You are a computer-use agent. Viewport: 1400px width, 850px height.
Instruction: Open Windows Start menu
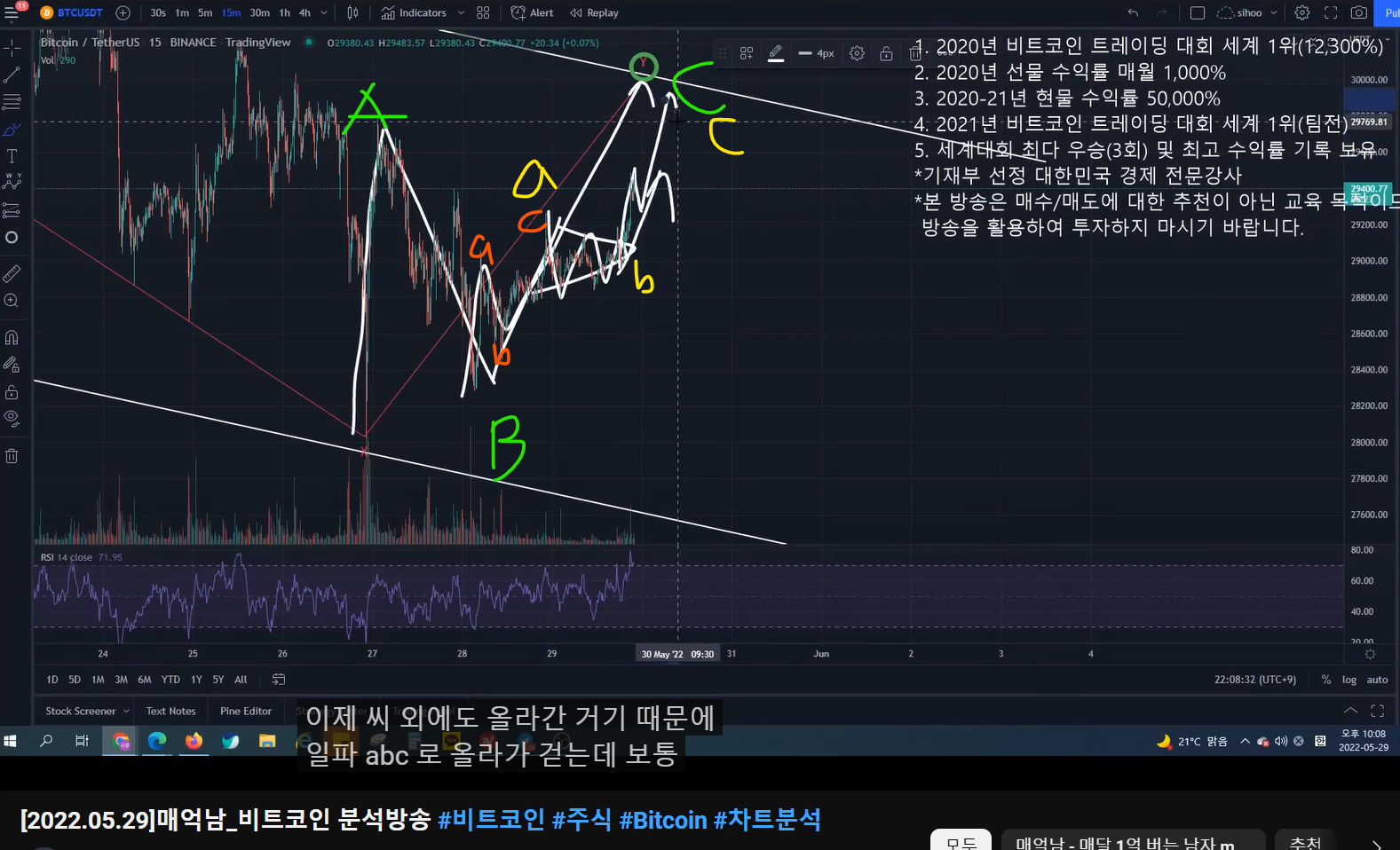11,741
